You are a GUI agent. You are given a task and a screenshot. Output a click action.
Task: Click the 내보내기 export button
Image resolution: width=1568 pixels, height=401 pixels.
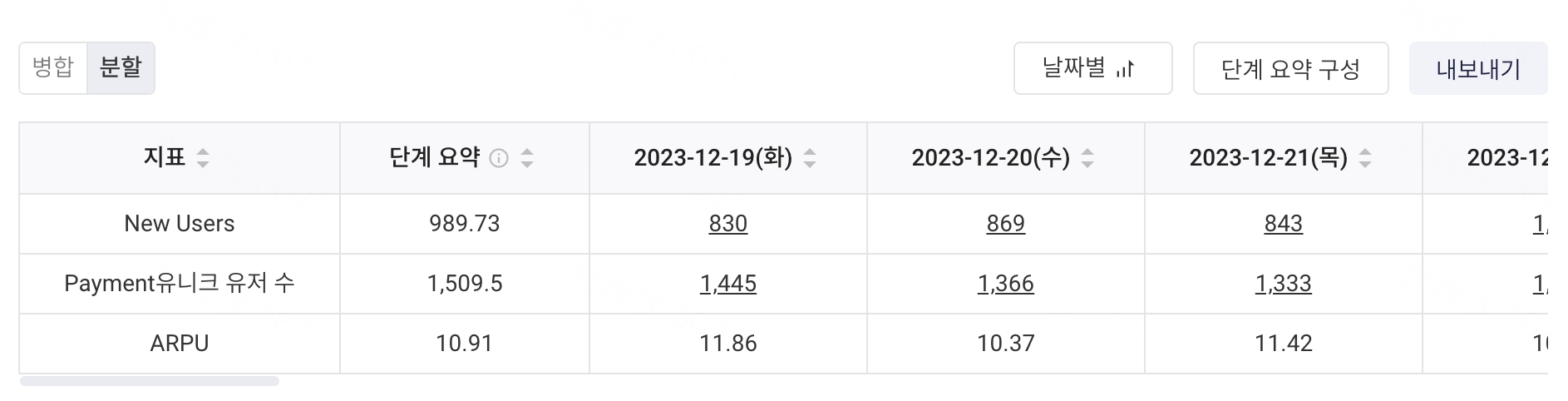click(1478, 68)
